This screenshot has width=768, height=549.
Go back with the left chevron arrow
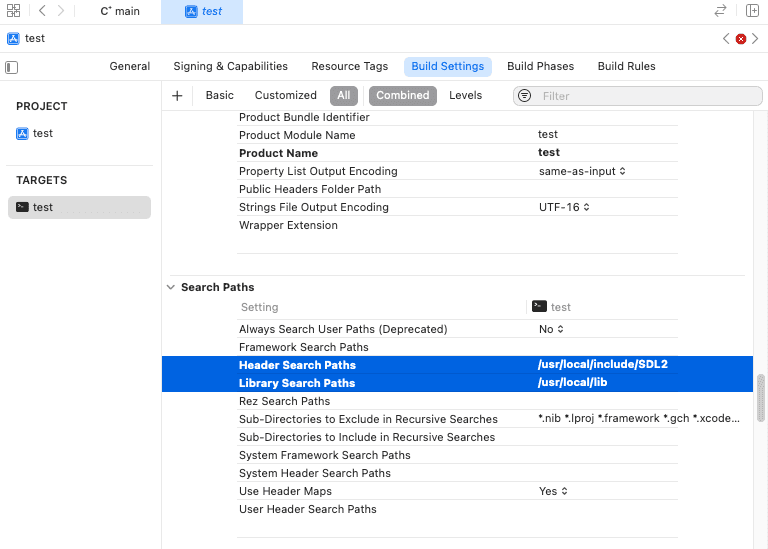tap(42, 11)
